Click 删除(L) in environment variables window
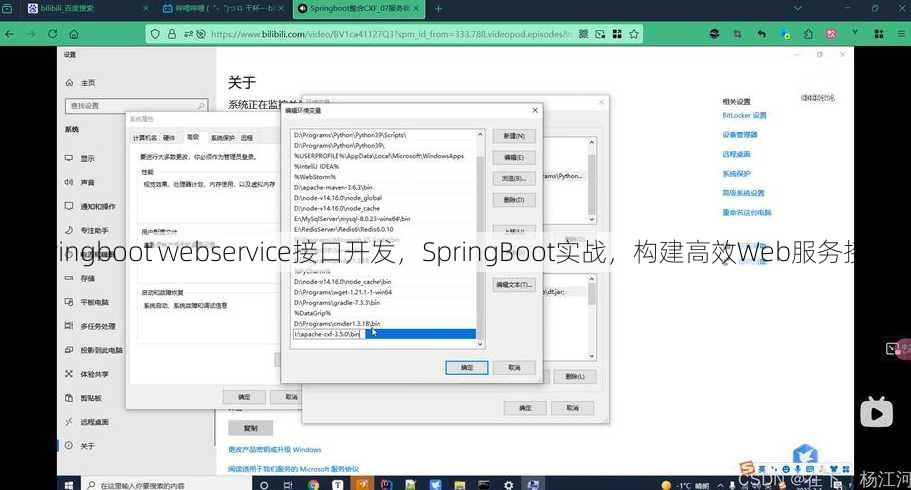Screen dimensions: 911x490 (x=575, y=377)
